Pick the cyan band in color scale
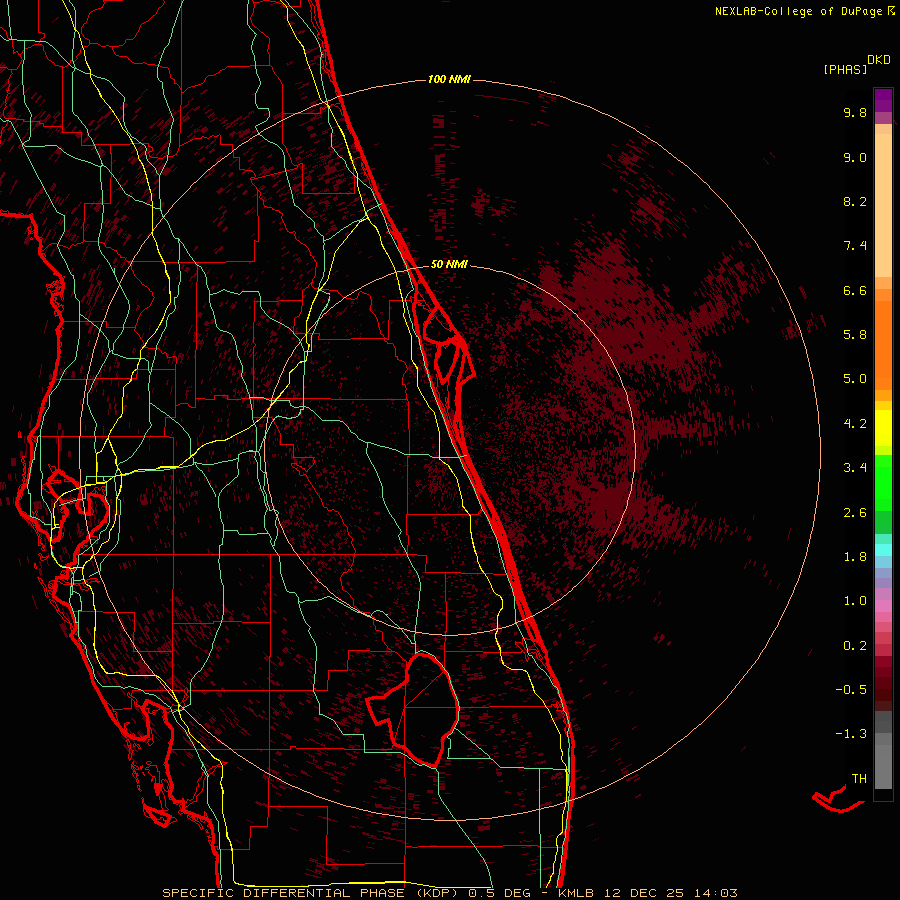The image size is (900, 900). (883, 550)
